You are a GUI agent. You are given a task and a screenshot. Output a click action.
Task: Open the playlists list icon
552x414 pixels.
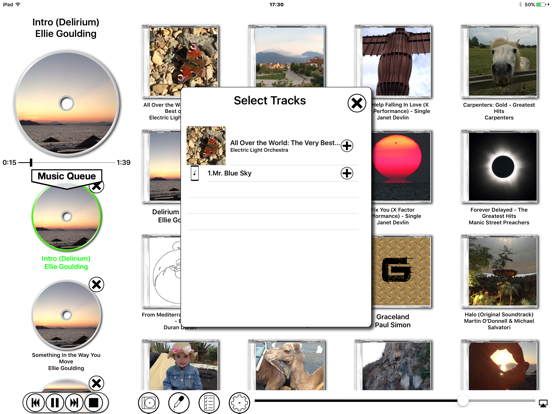point(209,403)
